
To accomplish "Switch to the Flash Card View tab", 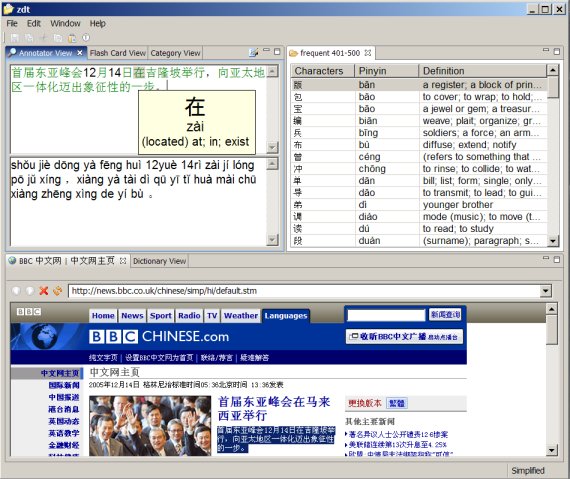I will (118, 53).
